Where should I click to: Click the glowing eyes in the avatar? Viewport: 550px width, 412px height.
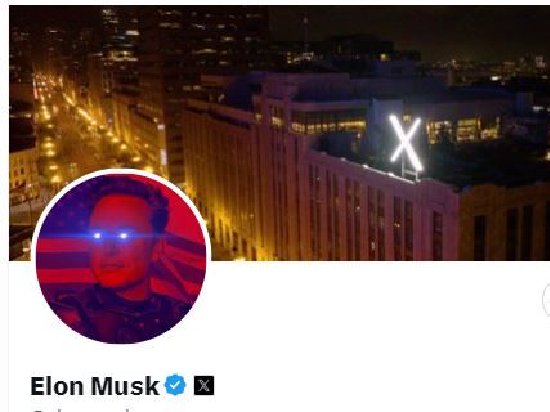point(110,236)
